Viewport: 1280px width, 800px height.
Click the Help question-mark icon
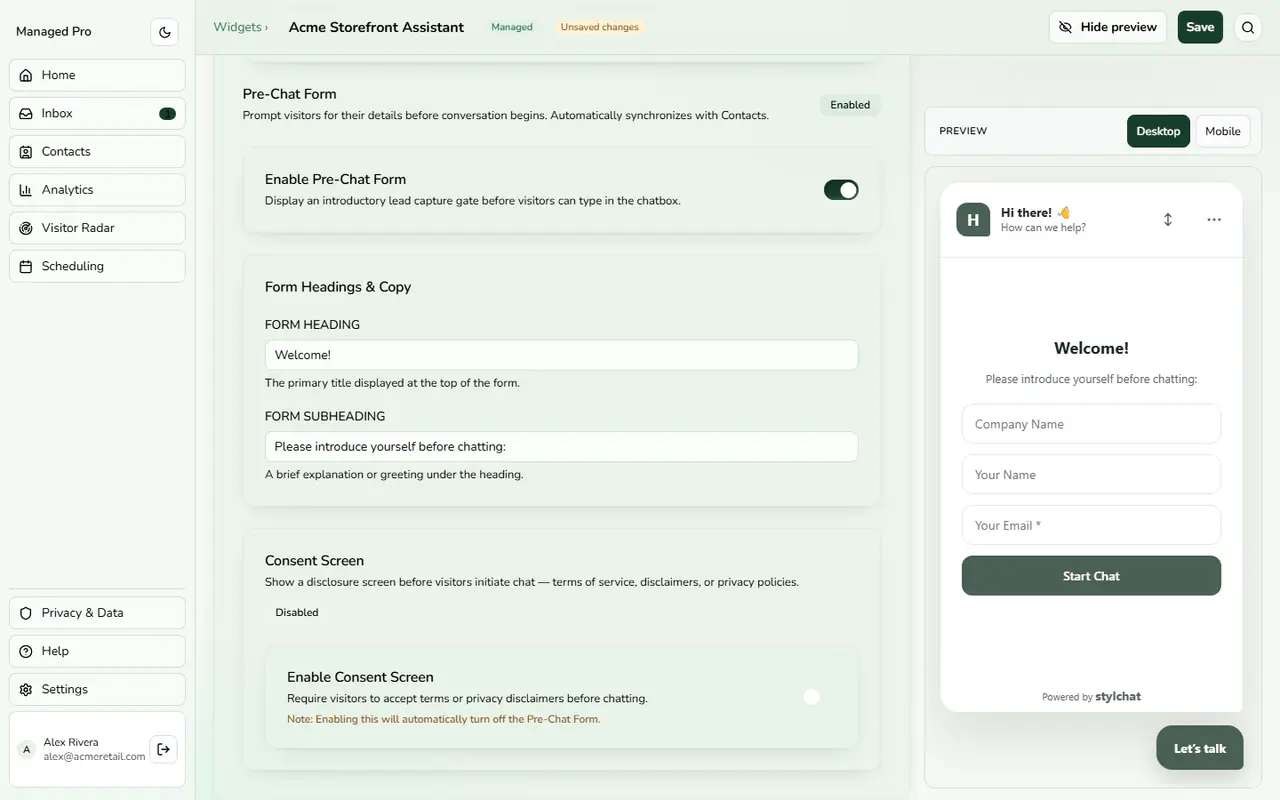pyautogui.click(x=26, y=651)
